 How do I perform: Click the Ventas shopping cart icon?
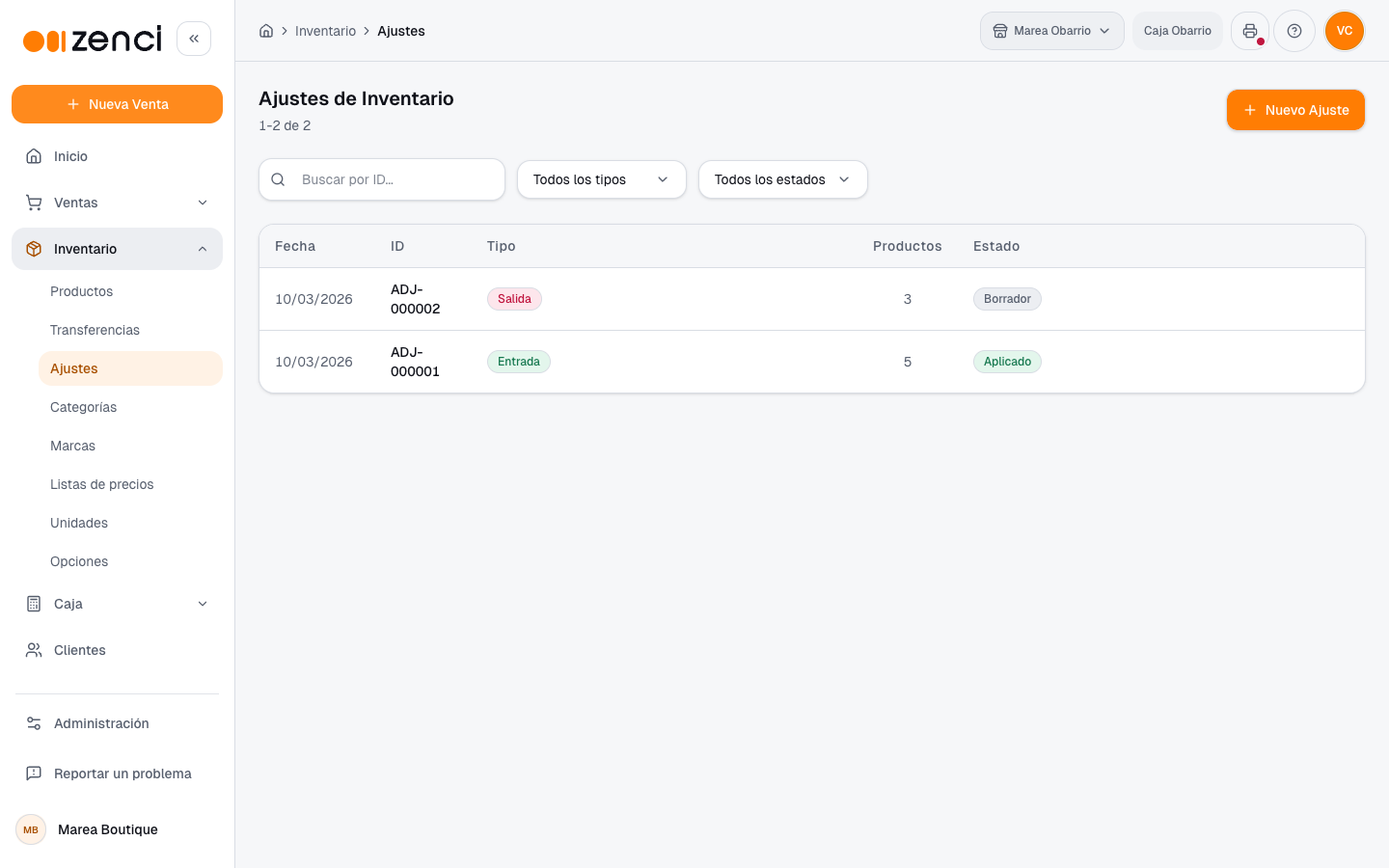click(34, 203)
